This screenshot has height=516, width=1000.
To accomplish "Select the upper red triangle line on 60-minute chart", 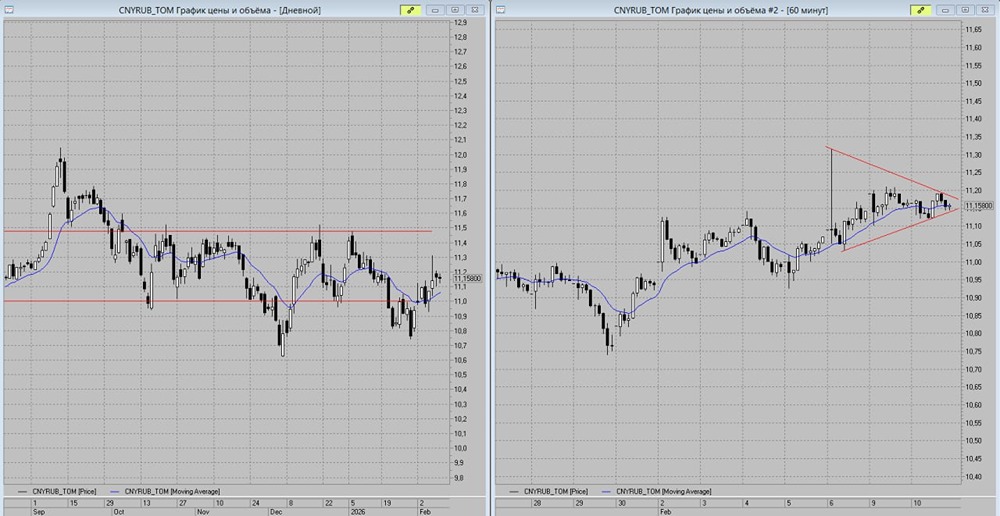I will 893,173.
